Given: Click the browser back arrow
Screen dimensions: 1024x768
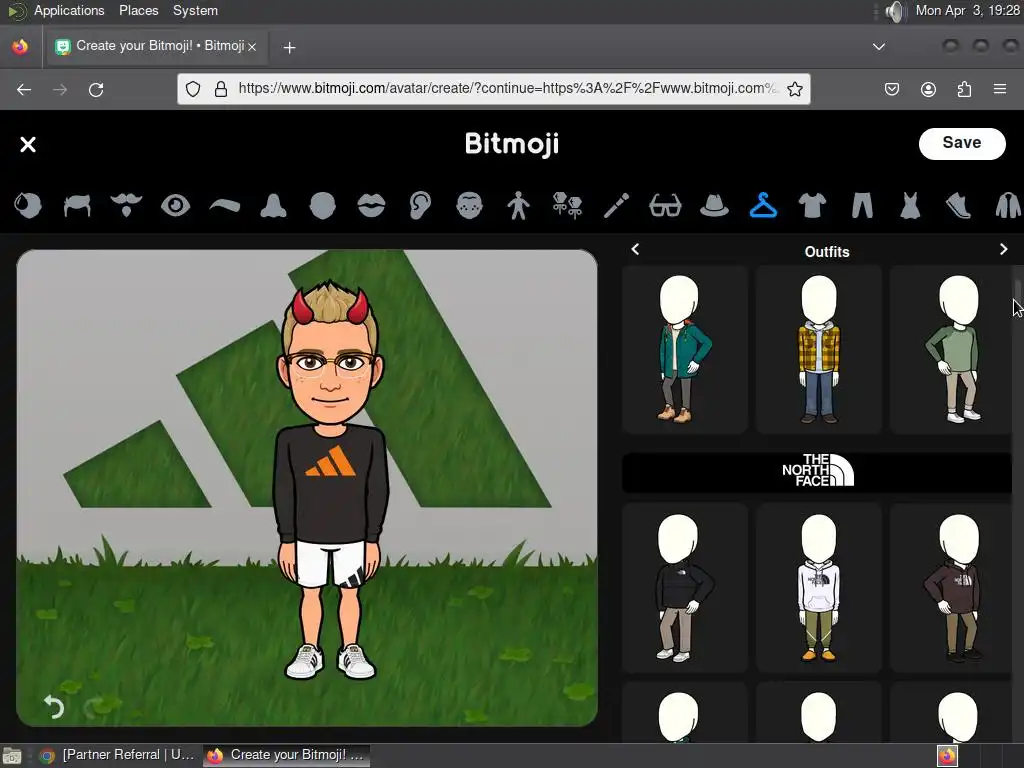Looking at the screenshot, I should [24, 89].
